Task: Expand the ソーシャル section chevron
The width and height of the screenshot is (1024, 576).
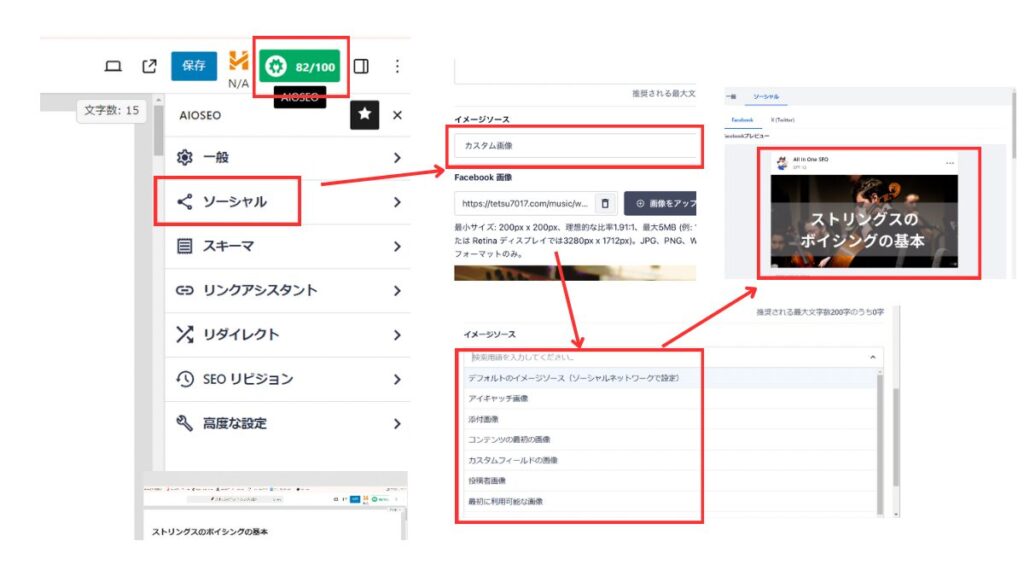Action: pyautogui.click(x=397, y=202)
